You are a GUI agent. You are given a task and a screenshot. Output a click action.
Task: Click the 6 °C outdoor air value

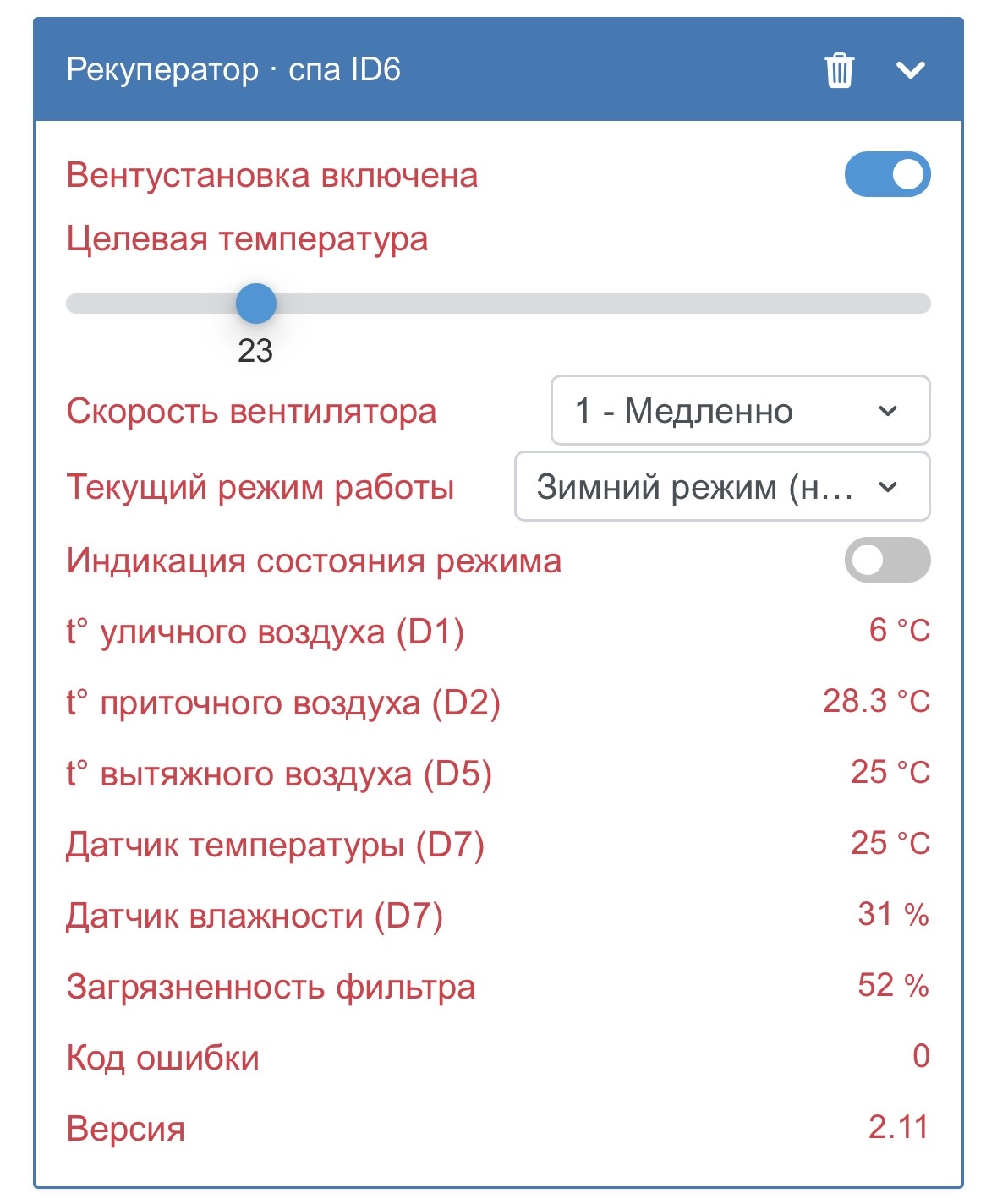click(899, 631)
